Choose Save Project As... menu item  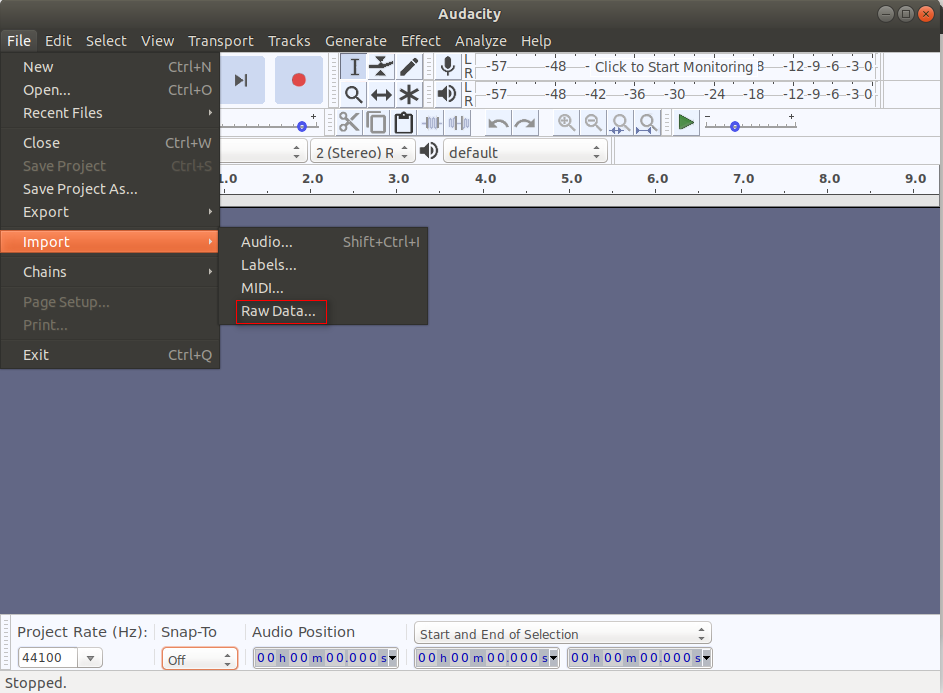coord(110,189)
